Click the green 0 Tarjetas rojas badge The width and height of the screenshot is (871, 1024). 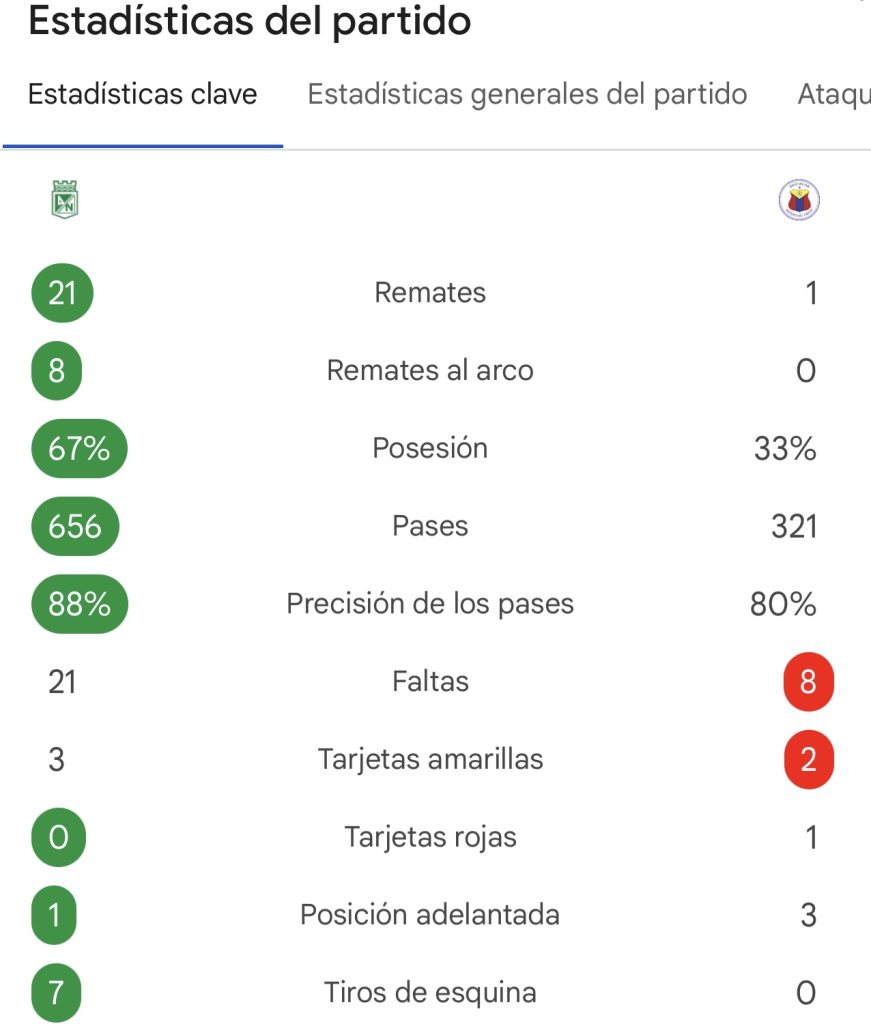point(59,837)
